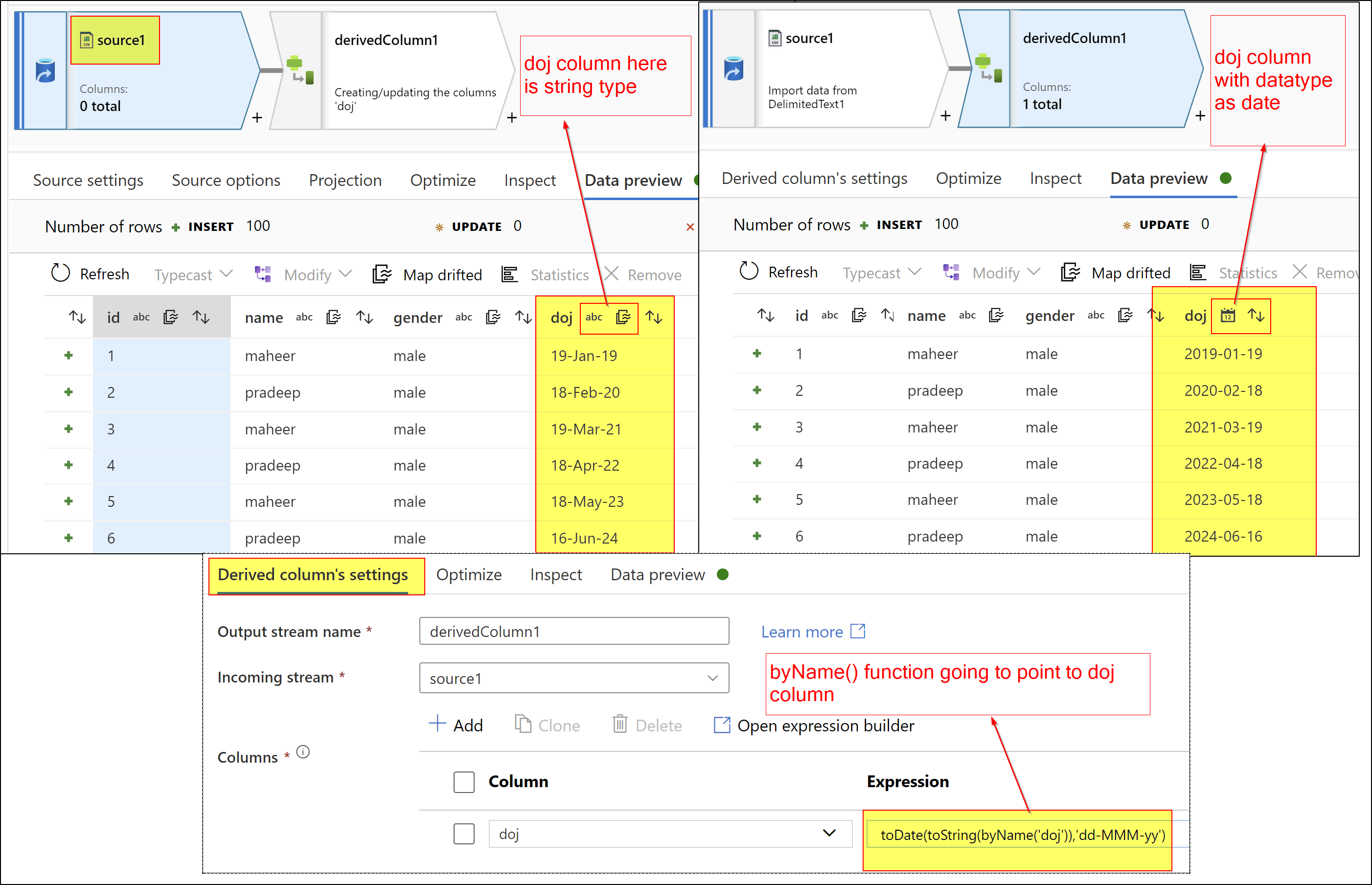Viewport: 1372px width, 885px height.
Task: Click the Remove icon in preview toolbar
Action: [611, 274]
